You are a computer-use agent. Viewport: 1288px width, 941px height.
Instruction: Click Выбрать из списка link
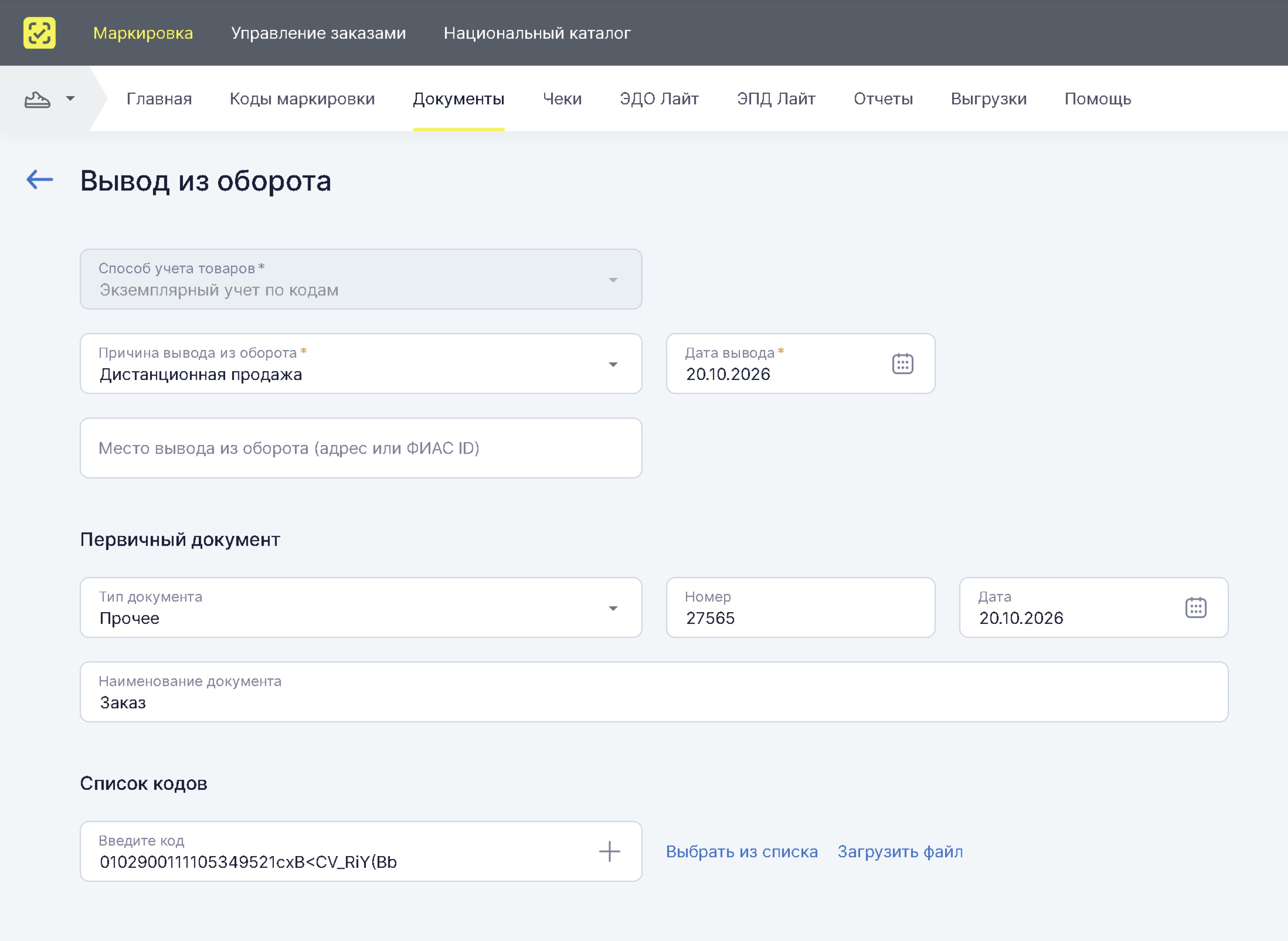(x=742, y=851)
